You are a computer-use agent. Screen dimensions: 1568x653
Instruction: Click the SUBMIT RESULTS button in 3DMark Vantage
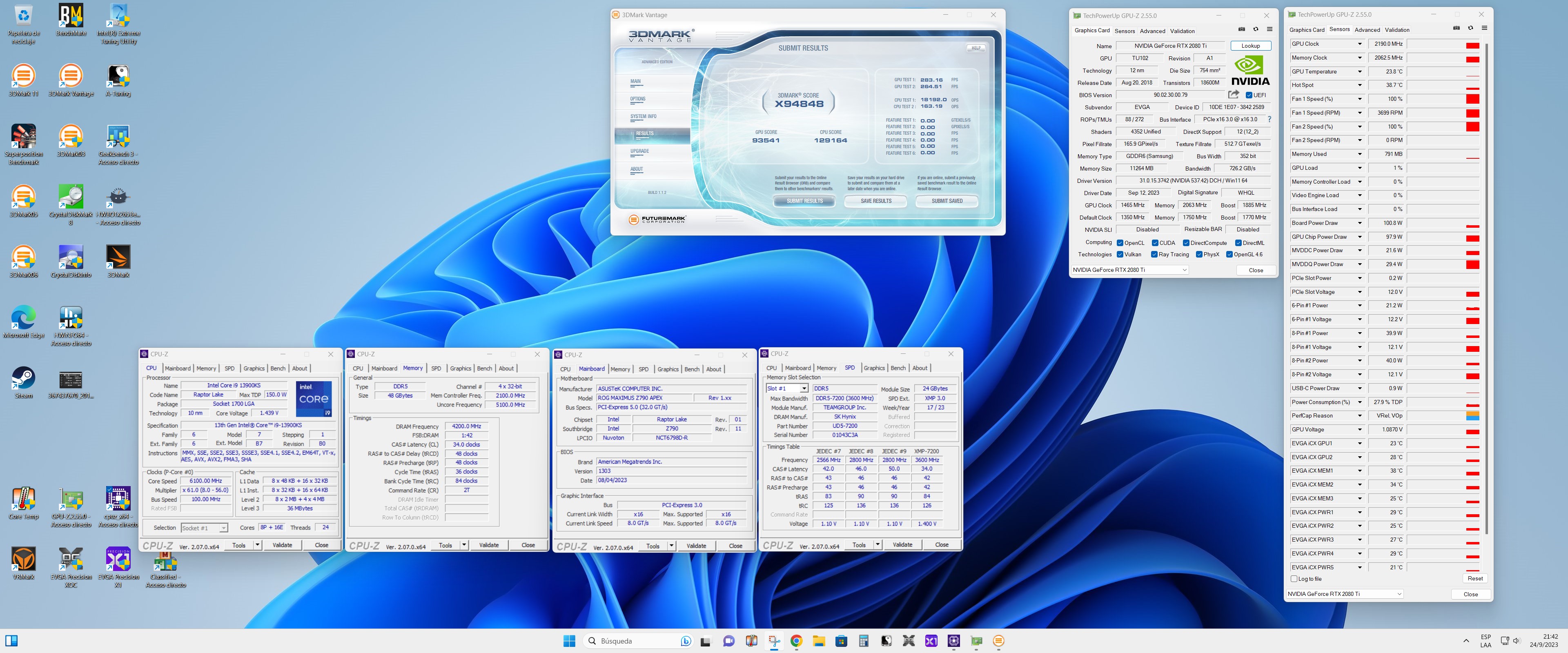coord(804,201)
